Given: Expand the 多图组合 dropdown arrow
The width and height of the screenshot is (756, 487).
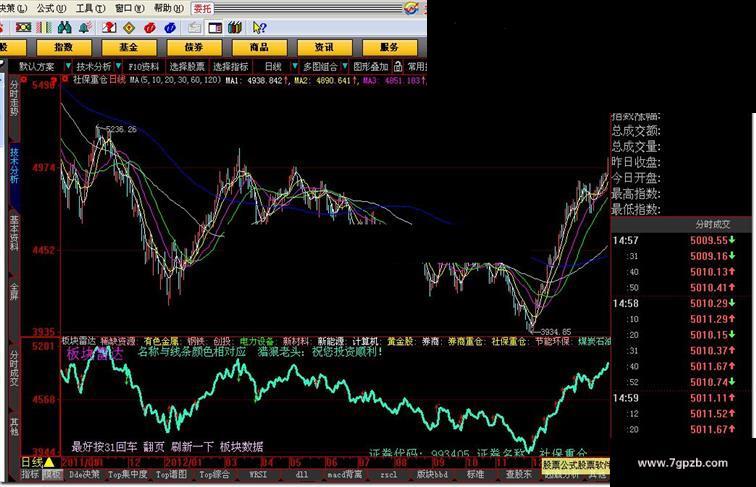Looking at the screenshot, I should tap(345, 66).
